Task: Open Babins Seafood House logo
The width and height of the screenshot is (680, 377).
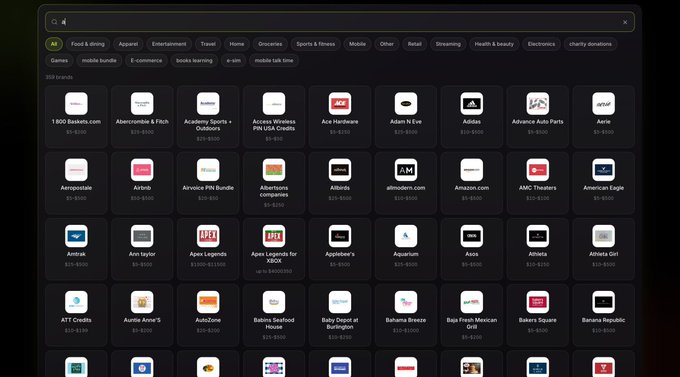Action: [274, 302]
